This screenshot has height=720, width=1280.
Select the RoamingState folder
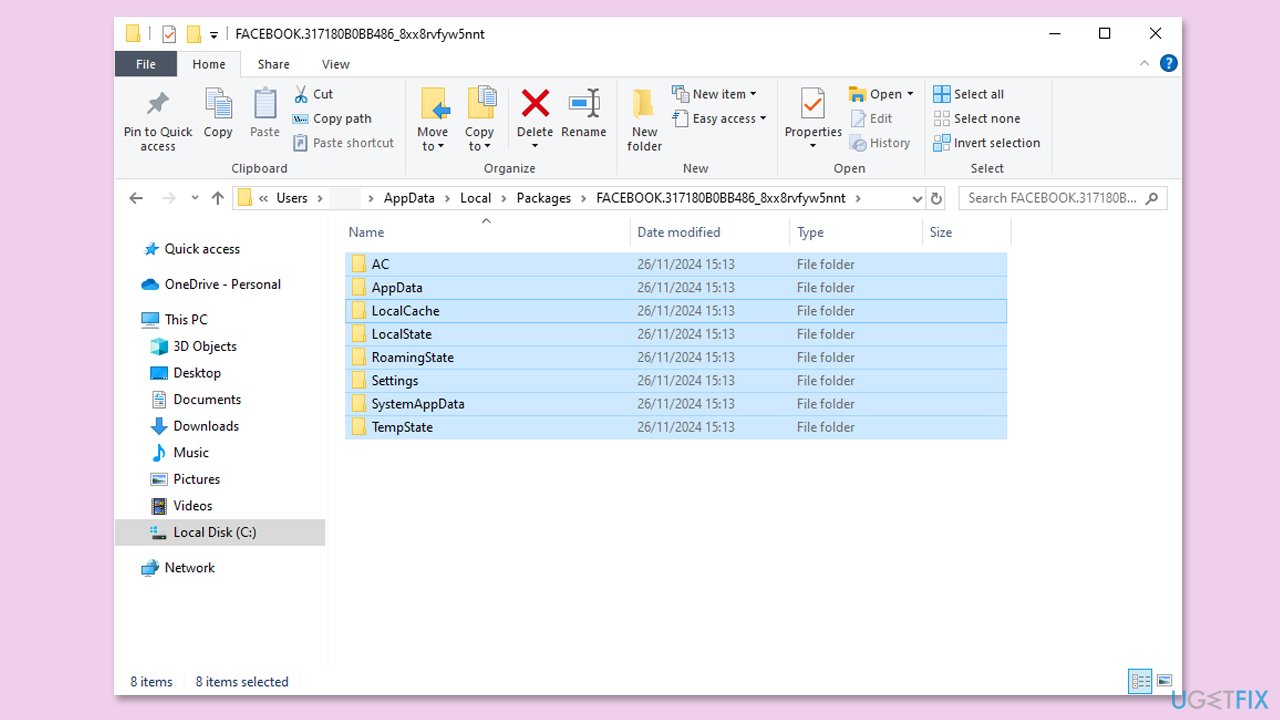coord(676,357)
